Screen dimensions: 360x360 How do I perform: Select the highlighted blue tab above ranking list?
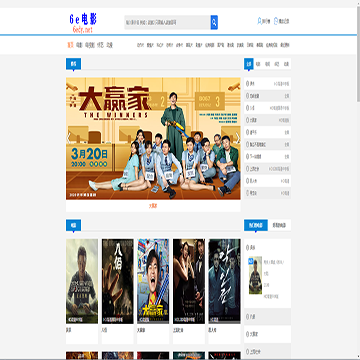tap(249, 64)
